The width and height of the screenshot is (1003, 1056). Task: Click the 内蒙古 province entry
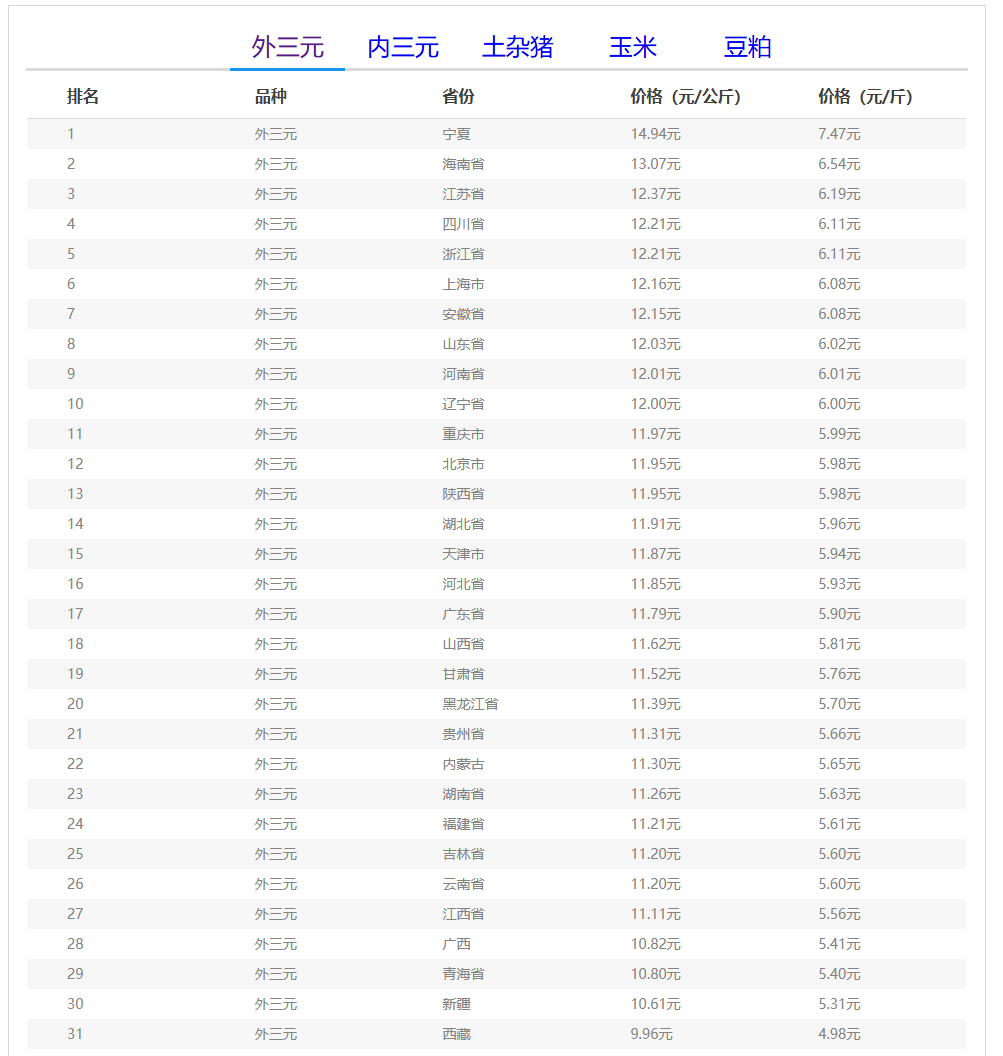(463, 764)
